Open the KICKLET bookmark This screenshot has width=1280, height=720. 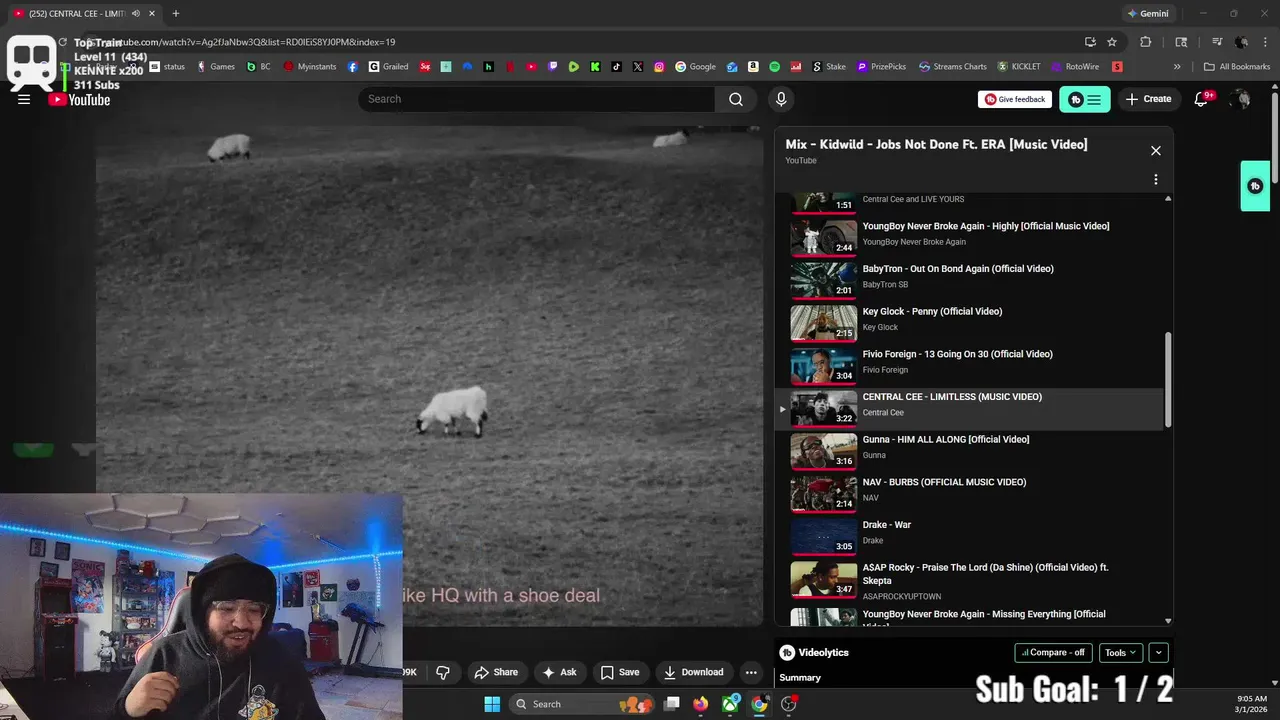(x=1019, y=67)
